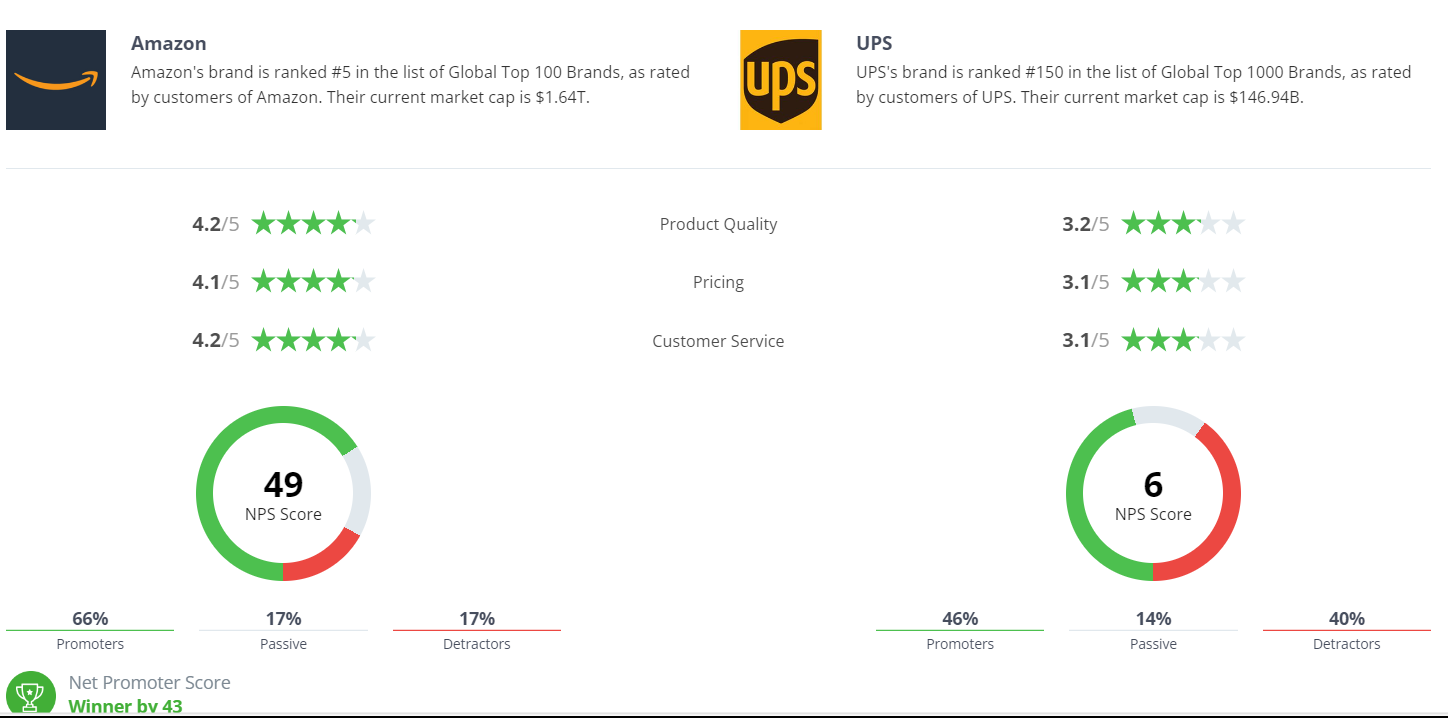Click Amazon's Pricing star rating
The image size is (1448, 718).
pos(313,282)
